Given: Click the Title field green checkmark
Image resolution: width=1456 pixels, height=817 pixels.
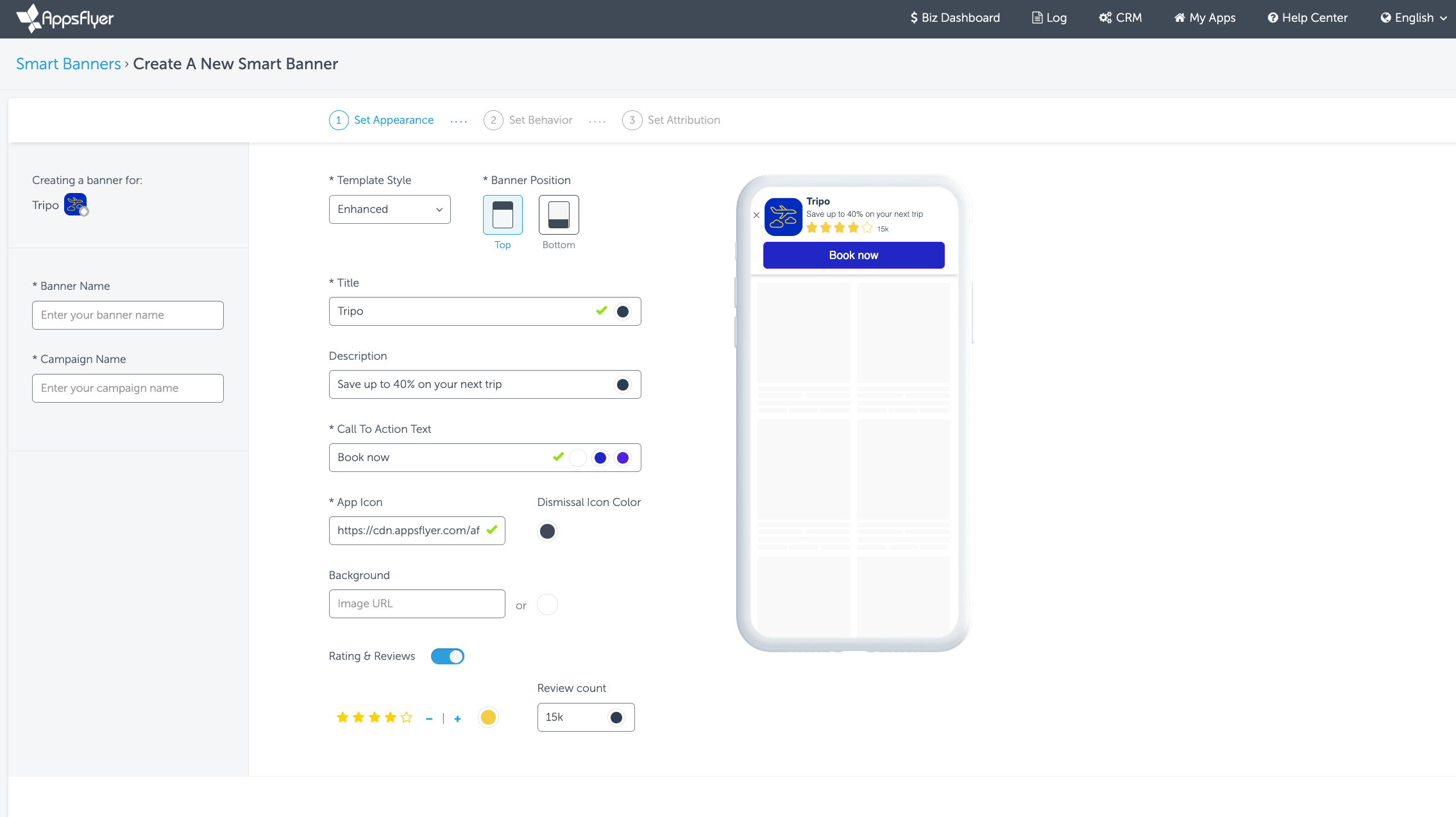Looking at the screenshot, I should coord(601,311).
